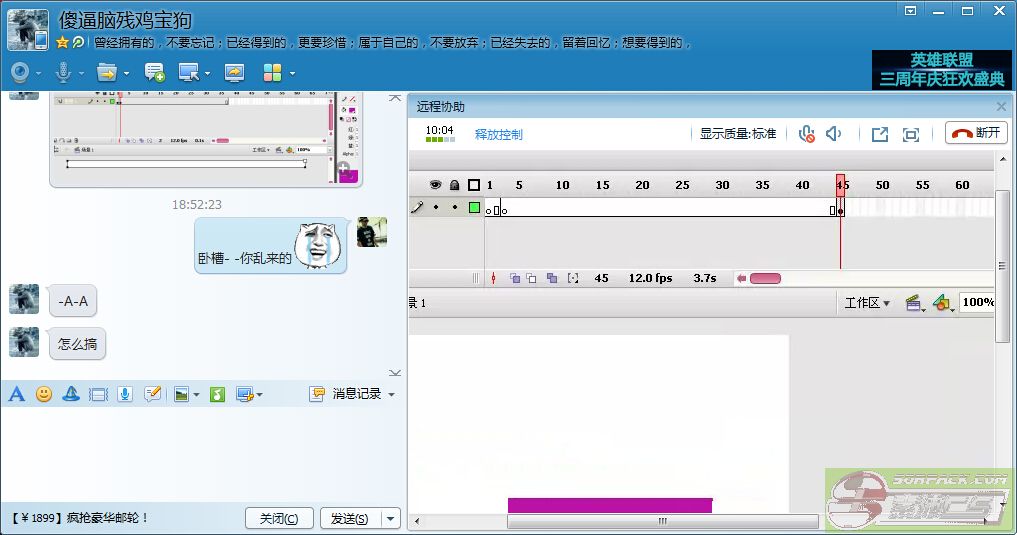This screenshot has width=1017, height=535.
Task: Open the emoji smiley picker
Action: [44, 394]
